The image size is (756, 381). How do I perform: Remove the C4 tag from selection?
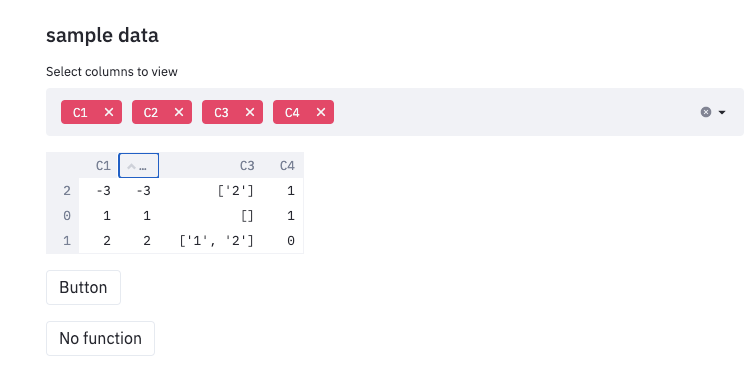click(321, 112)
